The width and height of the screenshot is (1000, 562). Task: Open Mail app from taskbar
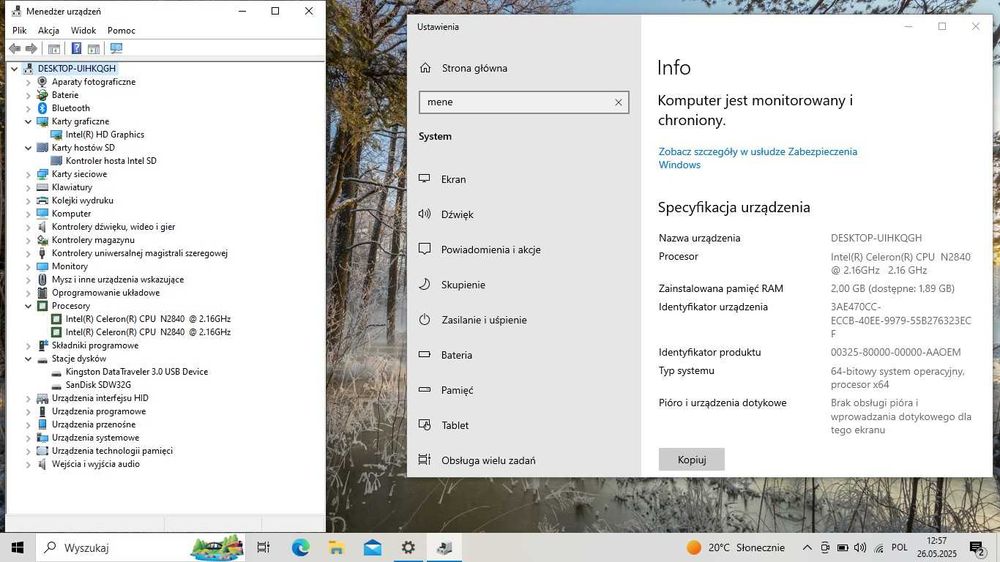[x=372, y=547]
